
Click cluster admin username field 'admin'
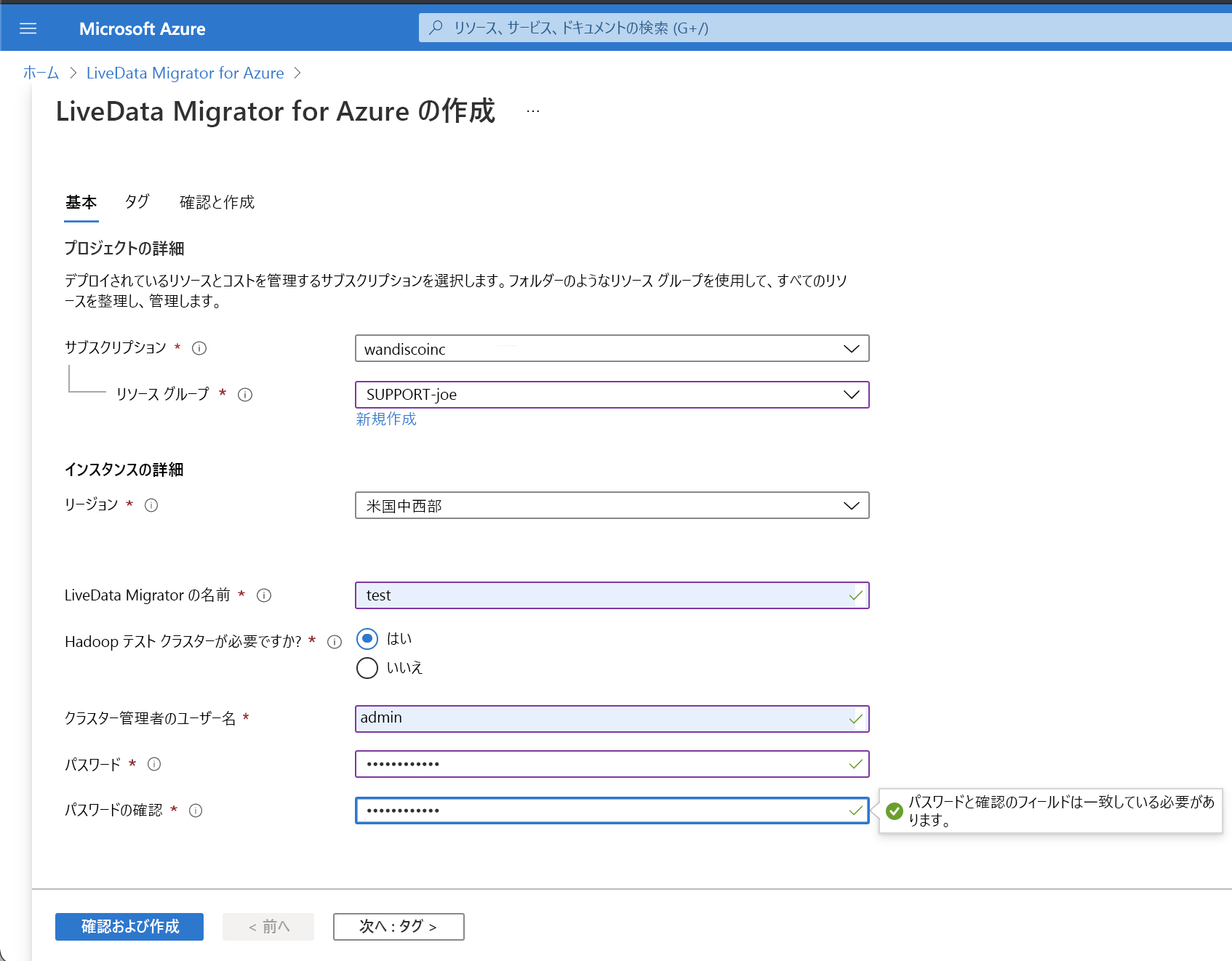click(x=612, y=719)
